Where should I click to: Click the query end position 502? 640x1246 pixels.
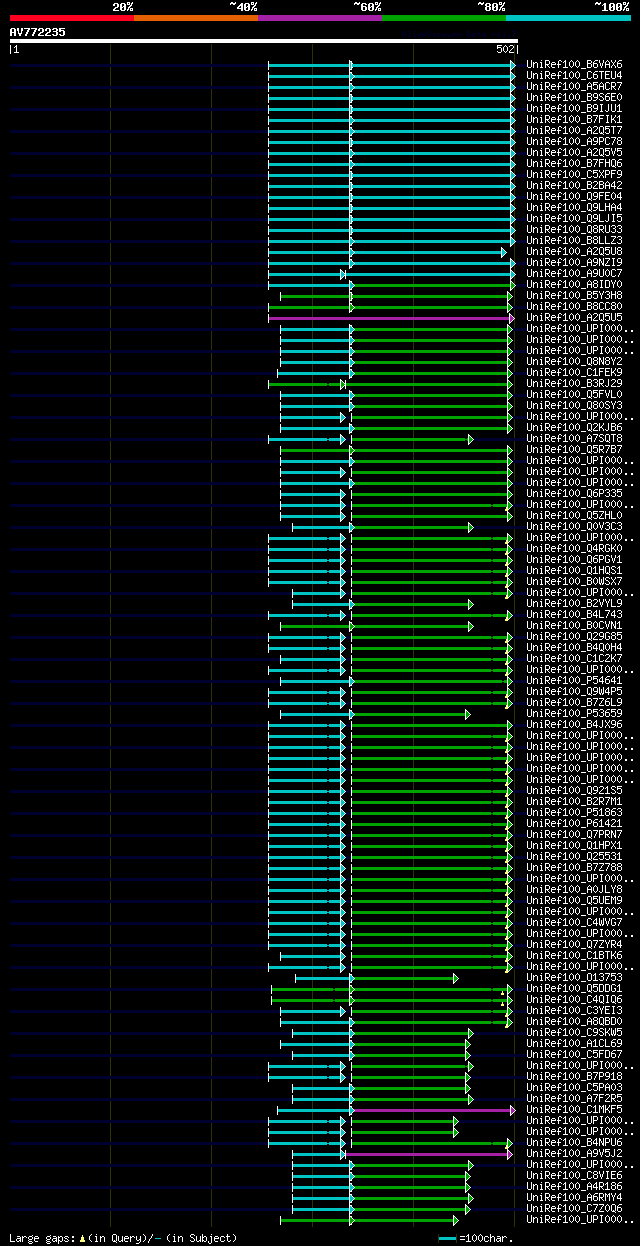pos(505,49)
